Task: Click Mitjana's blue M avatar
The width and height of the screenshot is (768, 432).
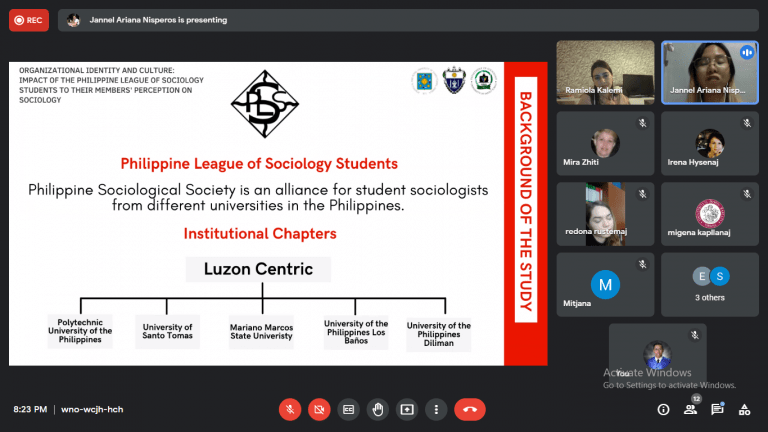Action: click(605, 285)
